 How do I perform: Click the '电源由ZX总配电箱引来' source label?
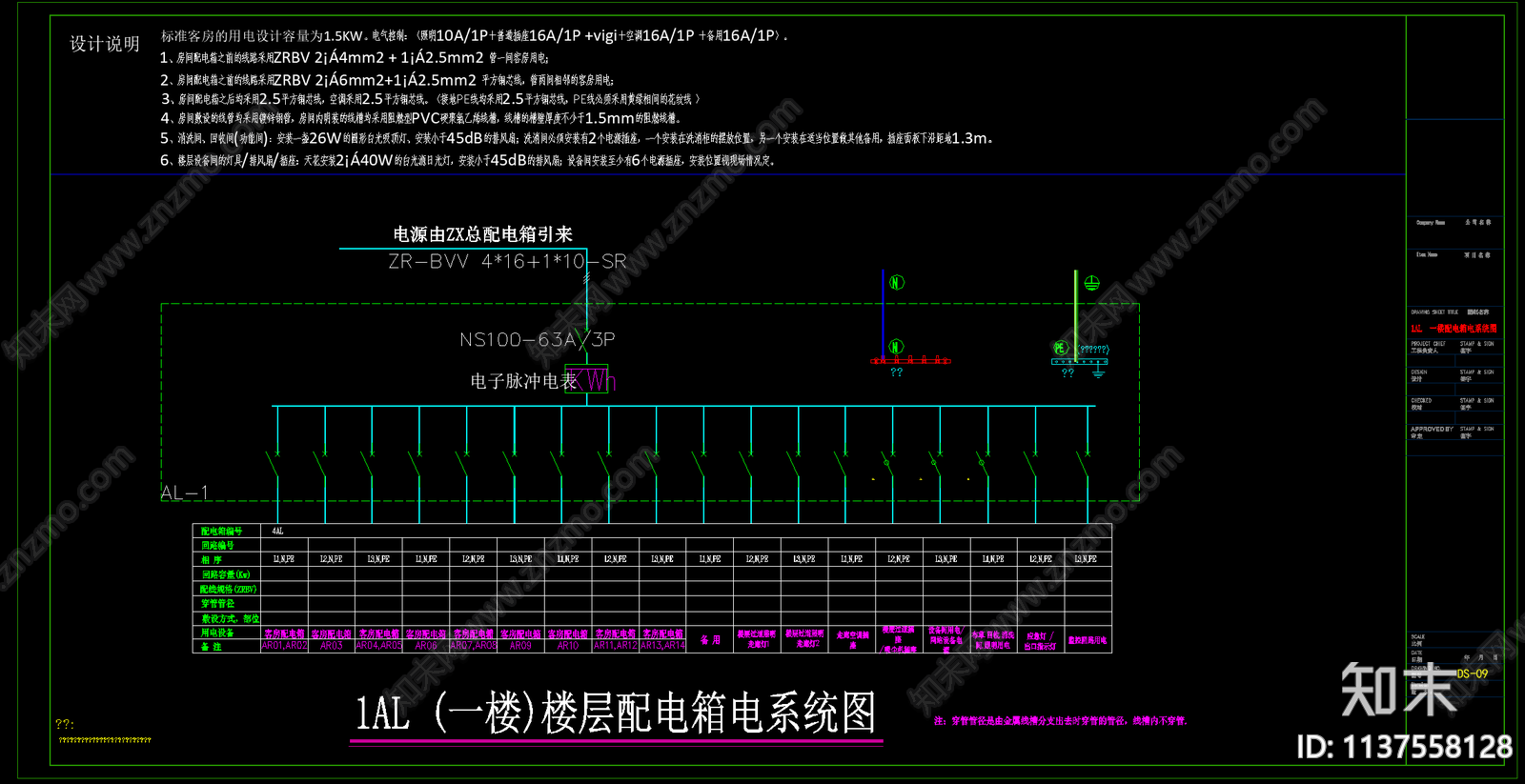tap(482, 234)
